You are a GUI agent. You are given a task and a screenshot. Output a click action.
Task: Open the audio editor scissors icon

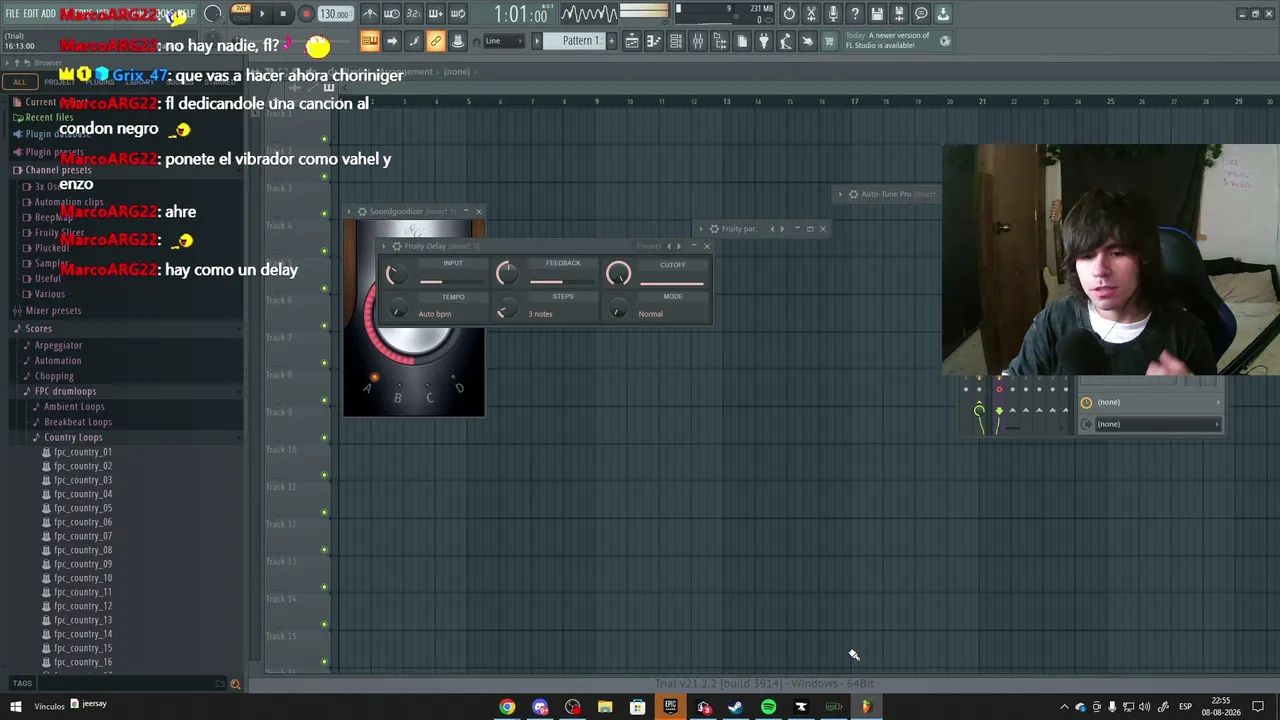(811, 14)
